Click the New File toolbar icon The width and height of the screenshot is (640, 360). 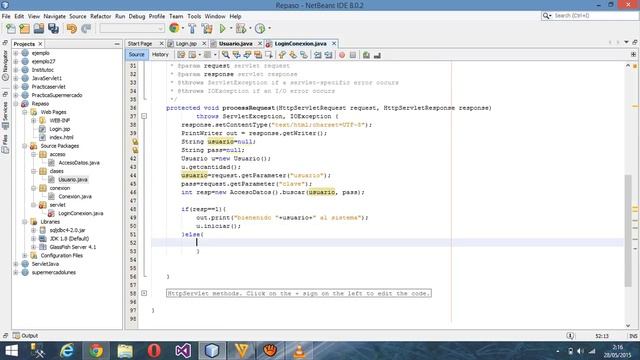pos(11,28)
